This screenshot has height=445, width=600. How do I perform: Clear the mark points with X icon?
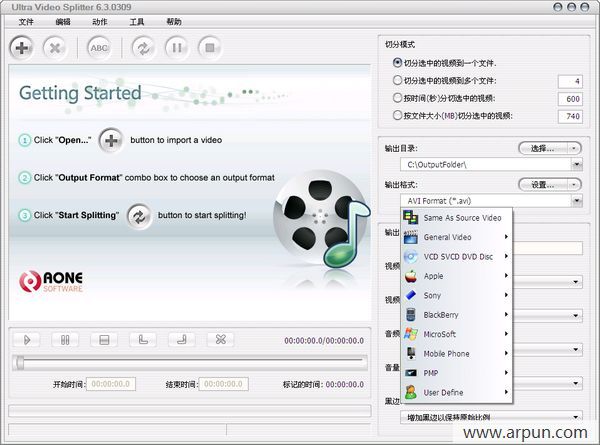(x=221, y=340)
